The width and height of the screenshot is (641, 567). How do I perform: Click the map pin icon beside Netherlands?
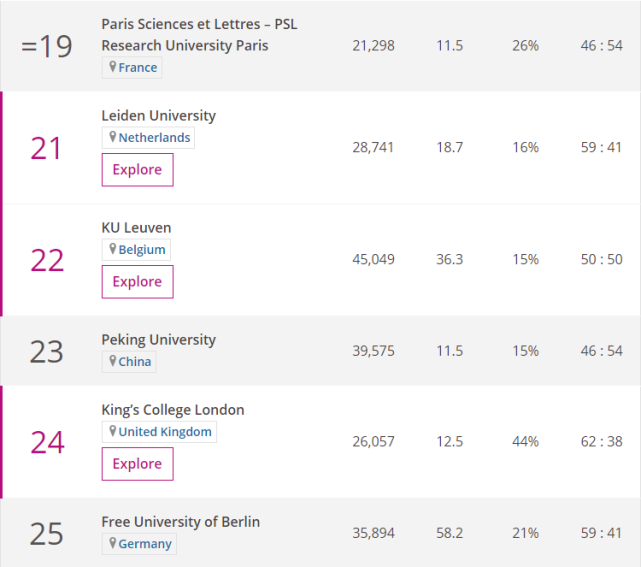pyautogui.click(x=113, y=137)
